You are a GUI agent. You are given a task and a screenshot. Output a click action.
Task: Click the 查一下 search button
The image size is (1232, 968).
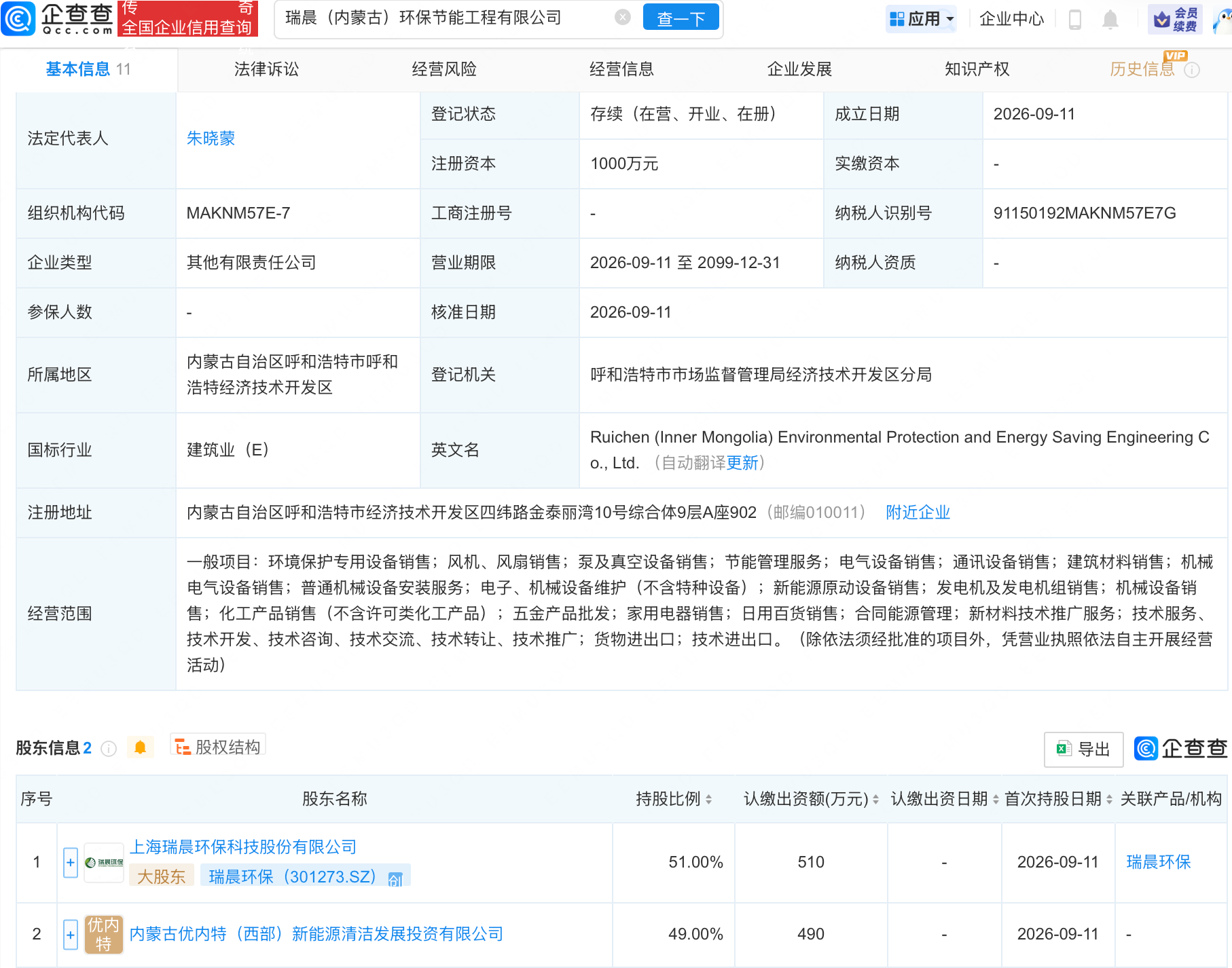(x=681, y=18)
